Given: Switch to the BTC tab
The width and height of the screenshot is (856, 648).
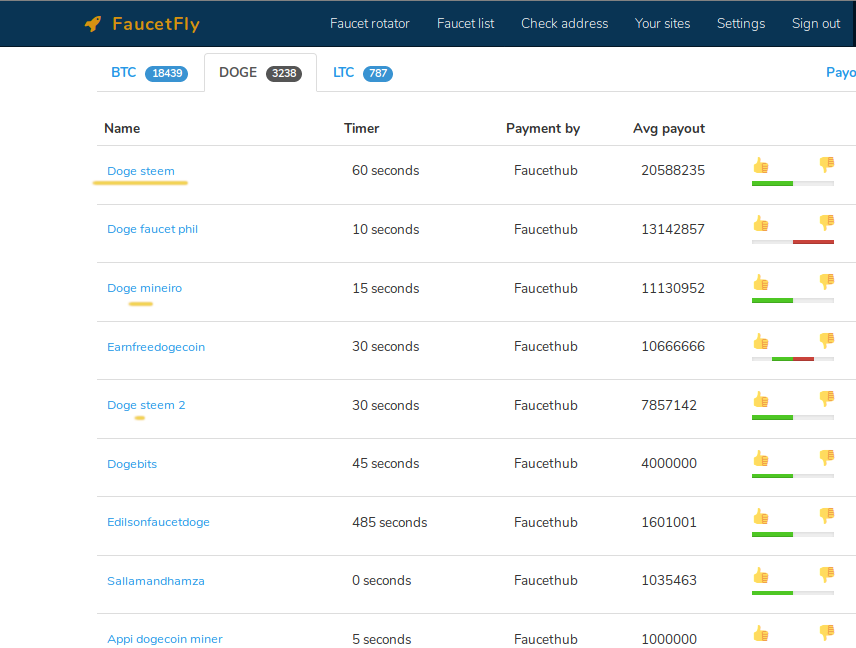Looking at the screenshot, I should 150,73.
